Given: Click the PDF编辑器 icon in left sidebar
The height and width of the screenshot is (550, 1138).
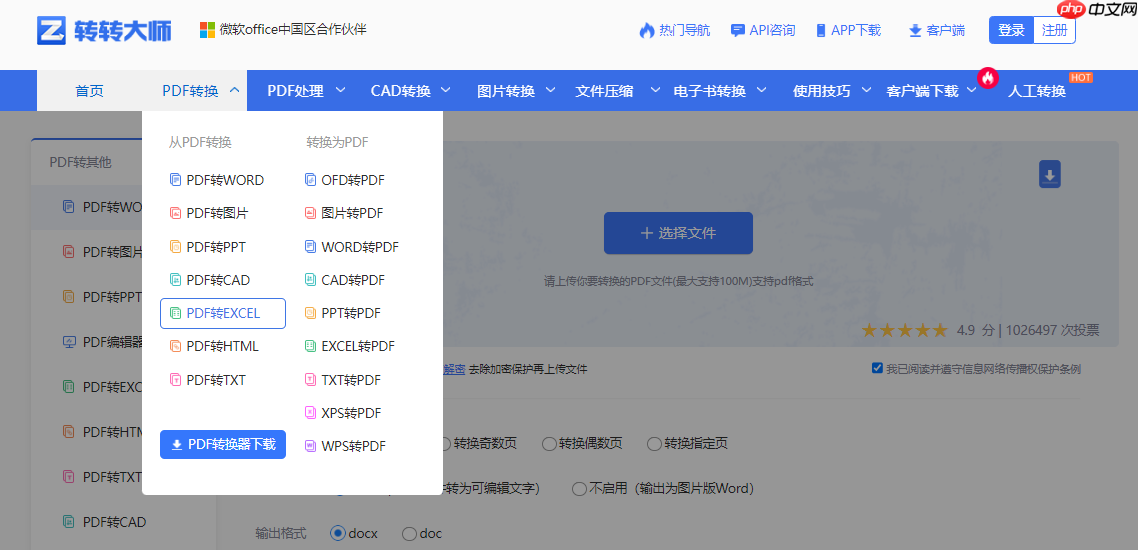Looking at the screenshot, I should point(69,342).
